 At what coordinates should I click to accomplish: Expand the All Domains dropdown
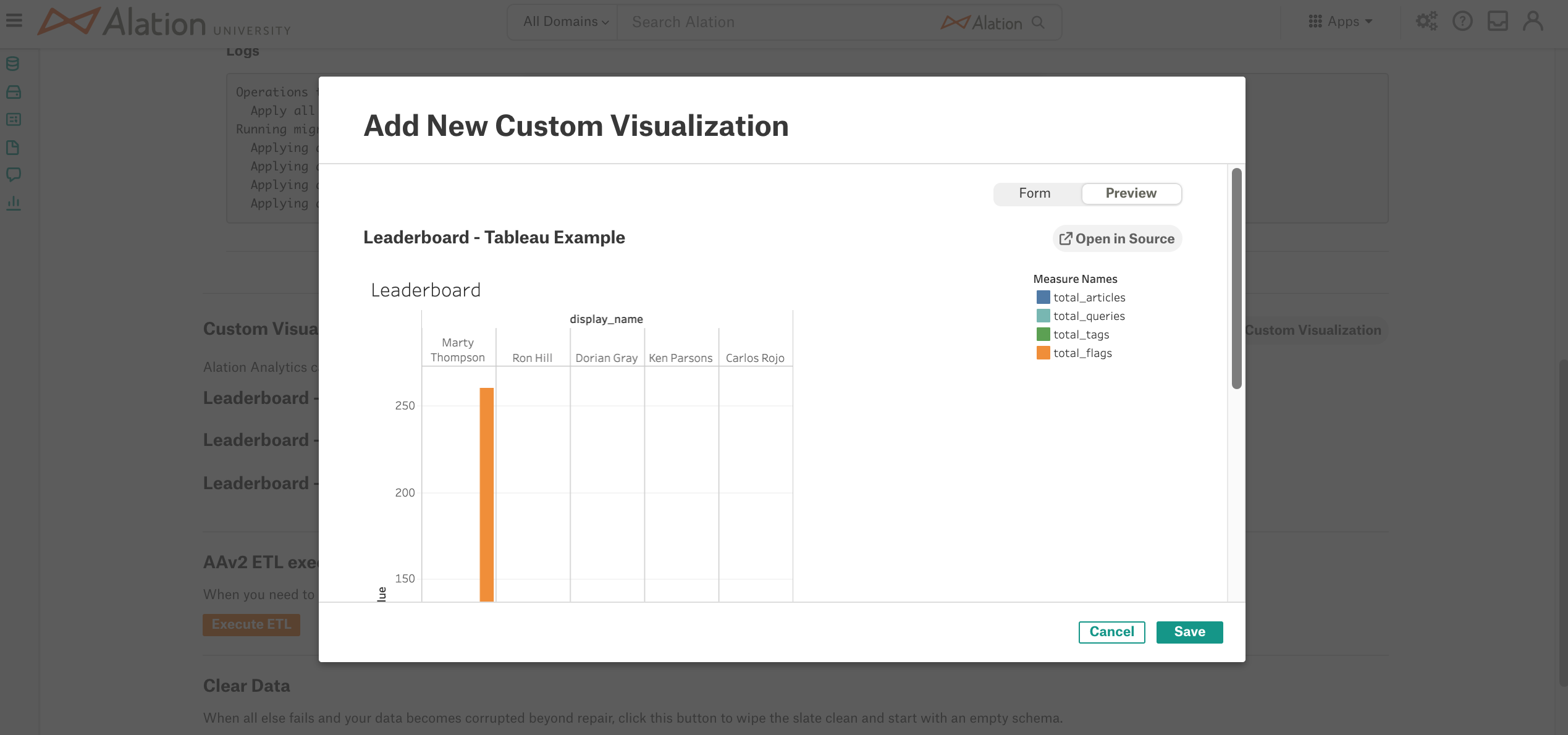coord(565,22)
